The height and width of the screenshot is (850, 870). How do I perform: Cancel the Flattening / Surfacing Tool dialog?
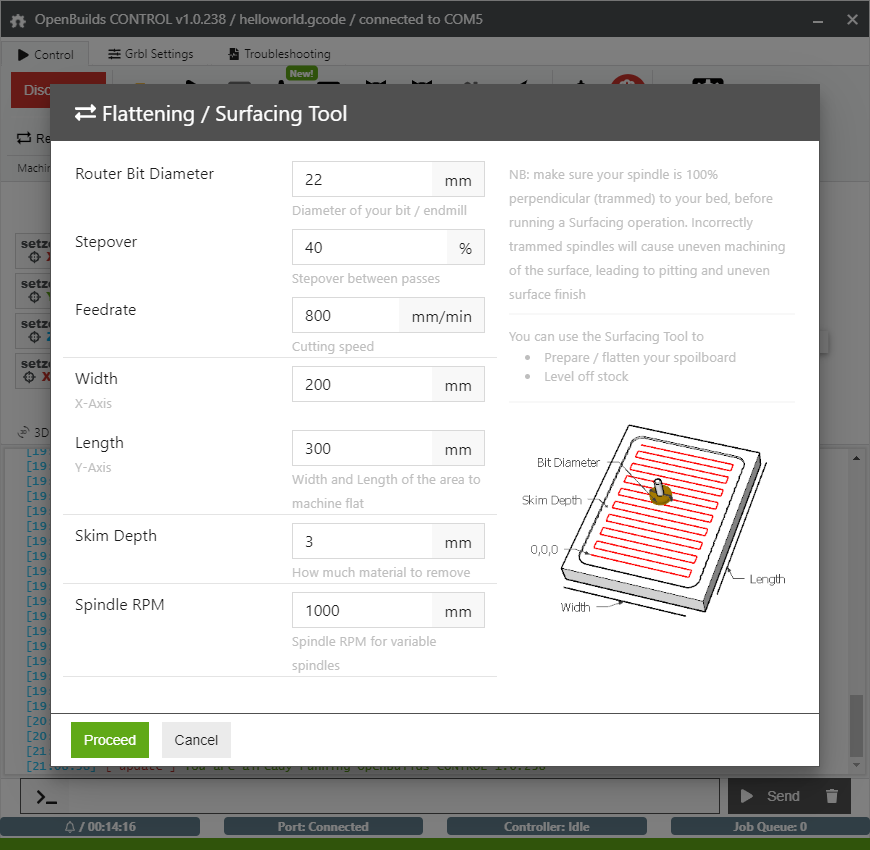click(196, 740)
